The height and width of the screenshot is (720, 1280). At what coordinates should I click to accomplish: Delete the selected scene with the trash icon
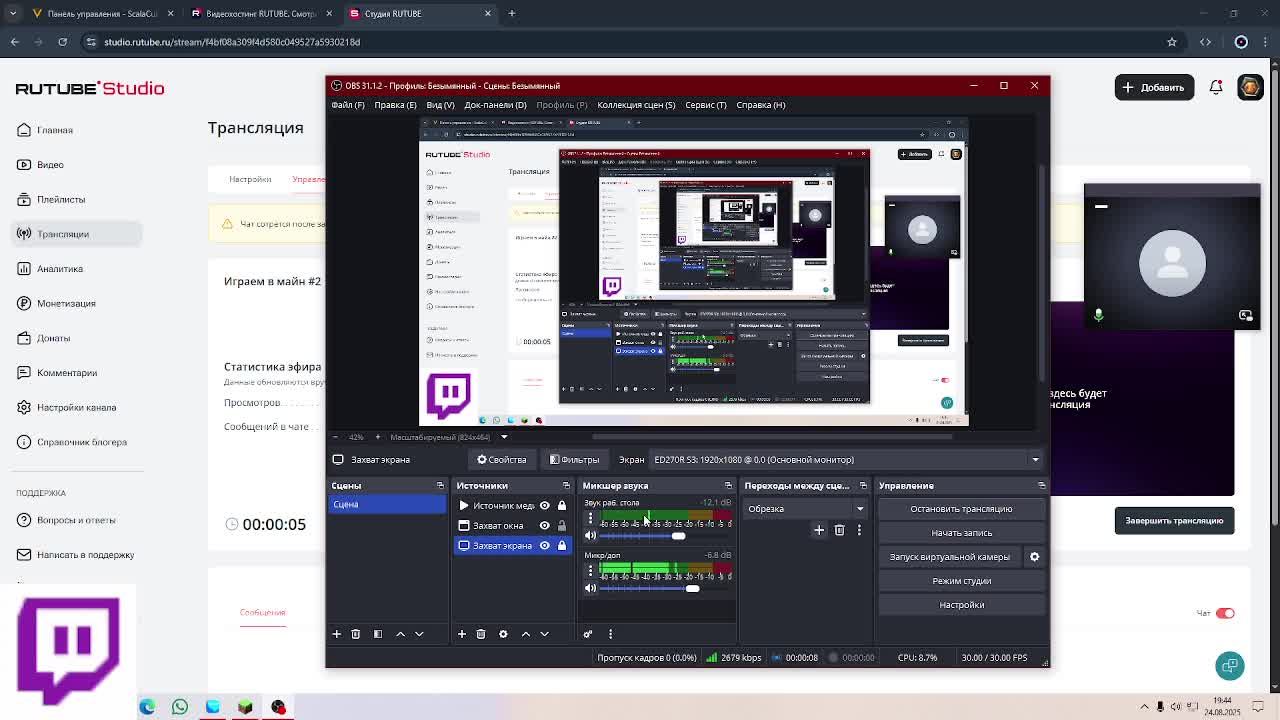pyautogui.click(x=356, y=634)
